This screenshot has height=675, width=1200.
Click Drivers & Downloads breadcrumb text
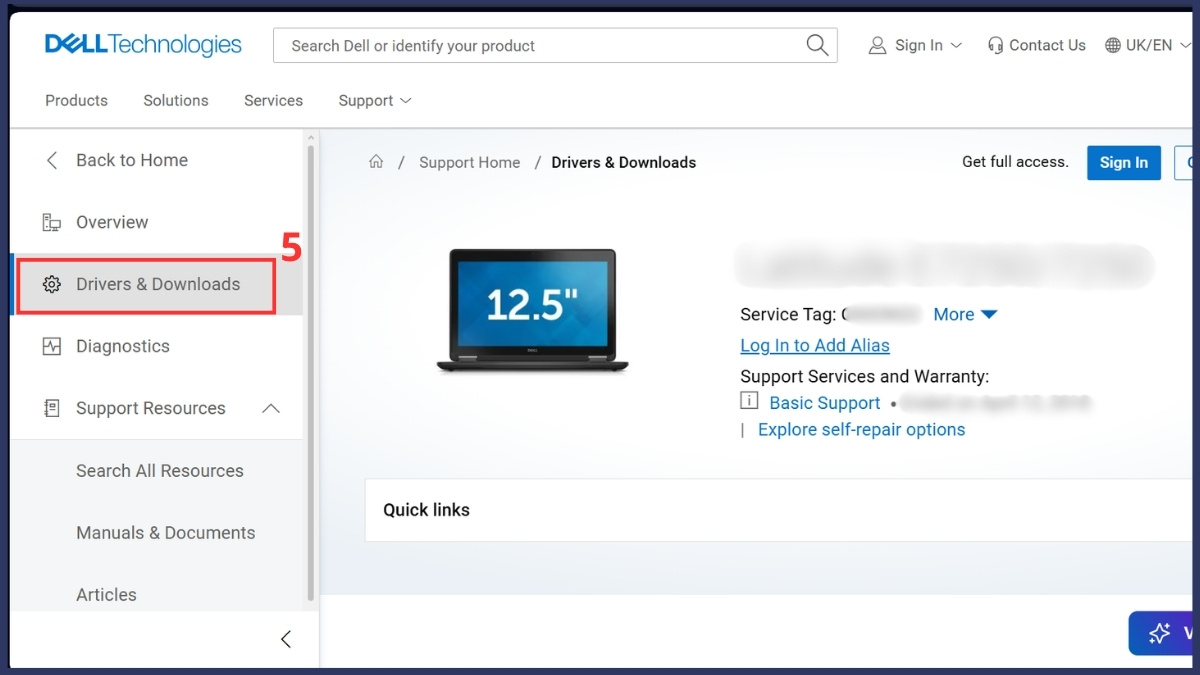(x=624, y=162)
